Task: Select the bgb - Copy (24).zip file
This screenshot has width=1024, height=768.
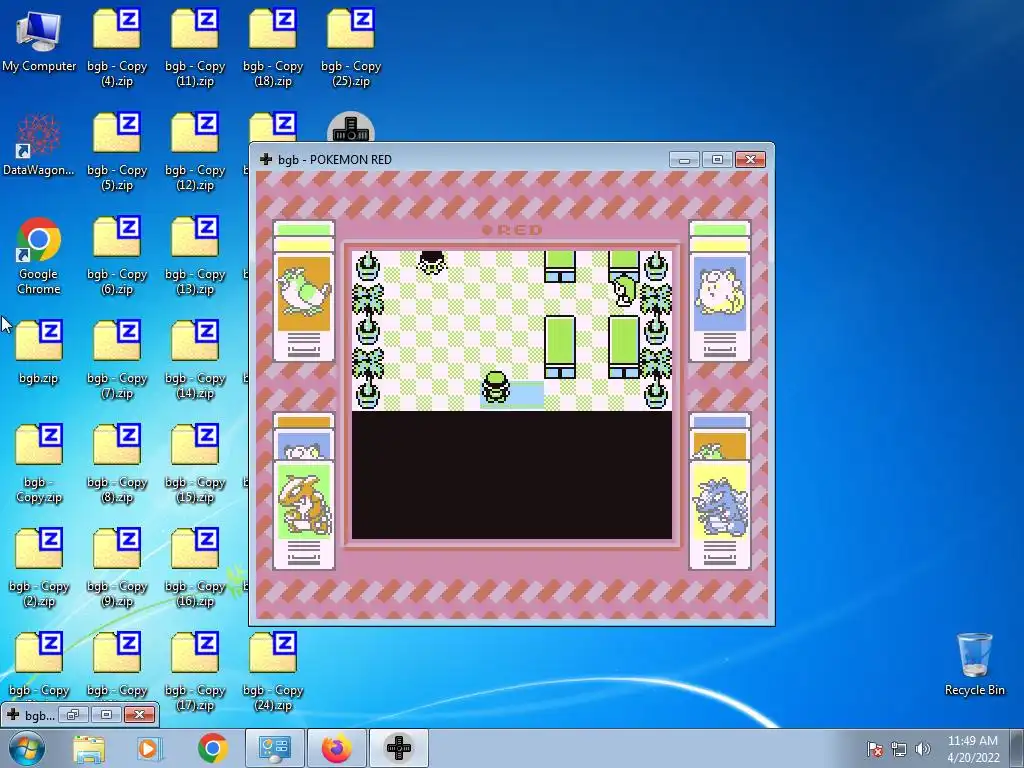Action: (x=273, y=671)
